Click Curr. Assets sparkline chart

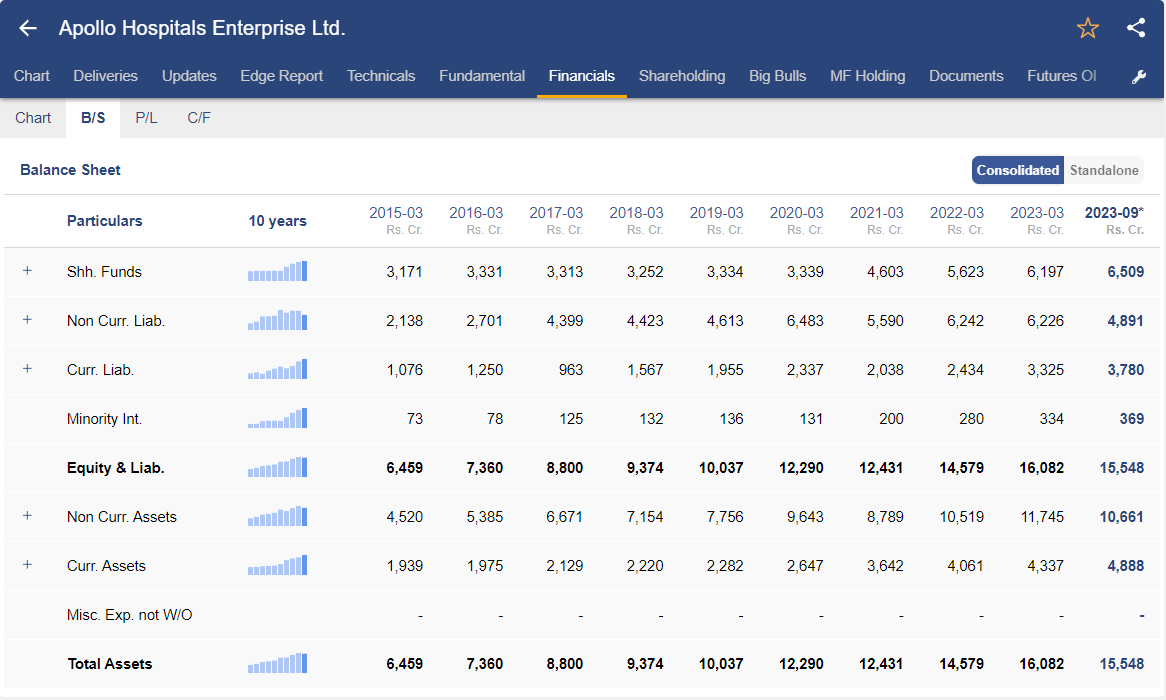coord(277,565)
